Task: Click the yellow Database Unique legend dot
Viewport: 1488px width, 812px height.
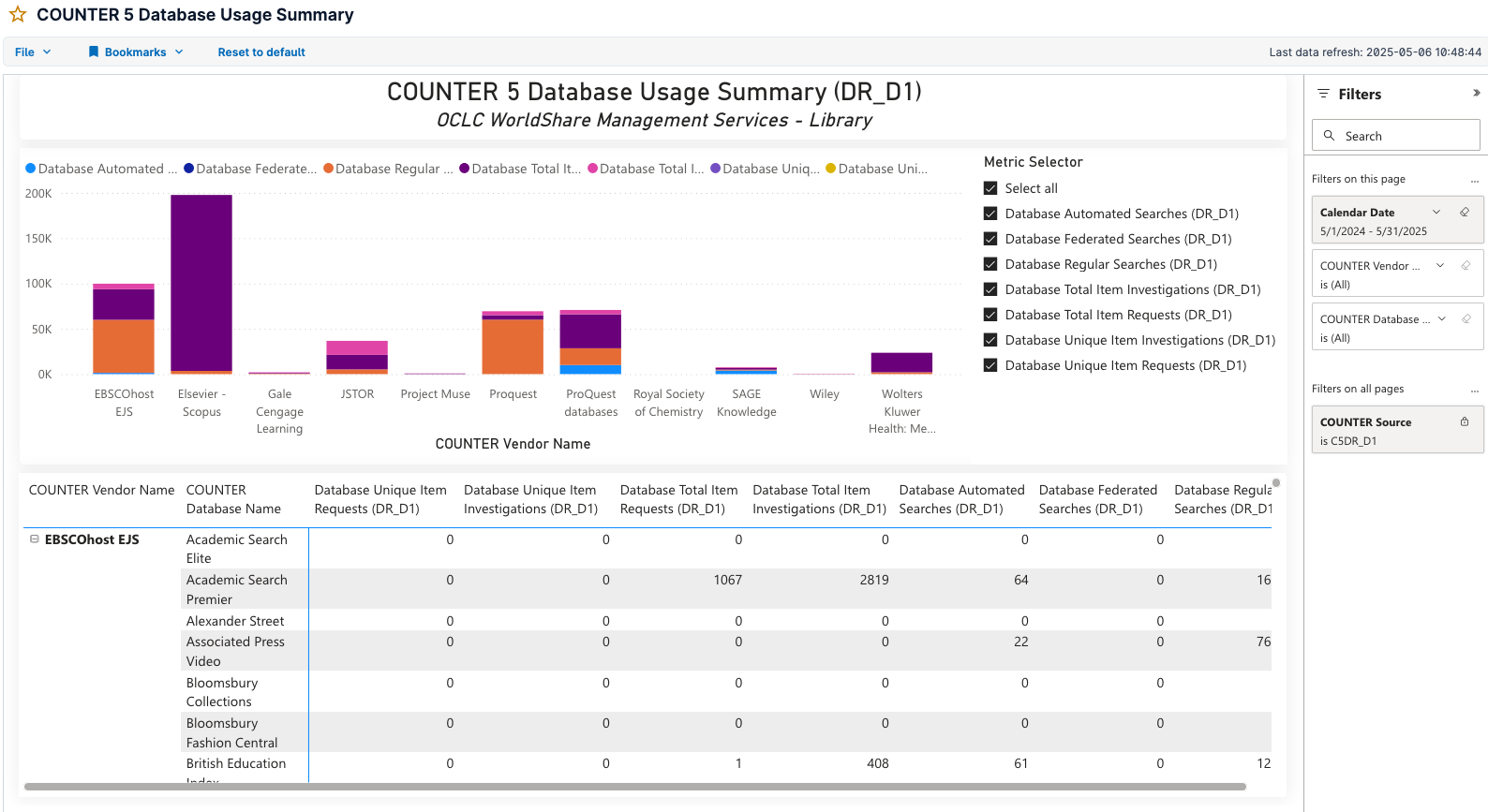Action: click(x=830, y=169)
